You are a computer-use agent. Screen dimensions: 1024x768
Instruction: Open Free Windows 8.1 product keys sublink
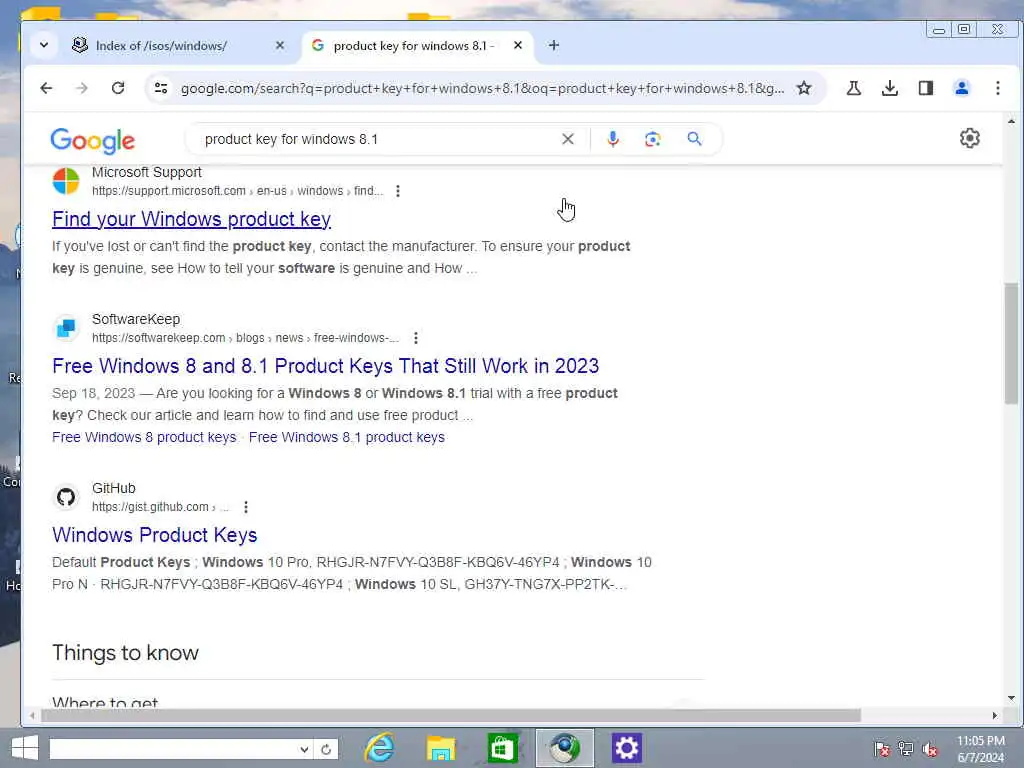click(347, 438)
